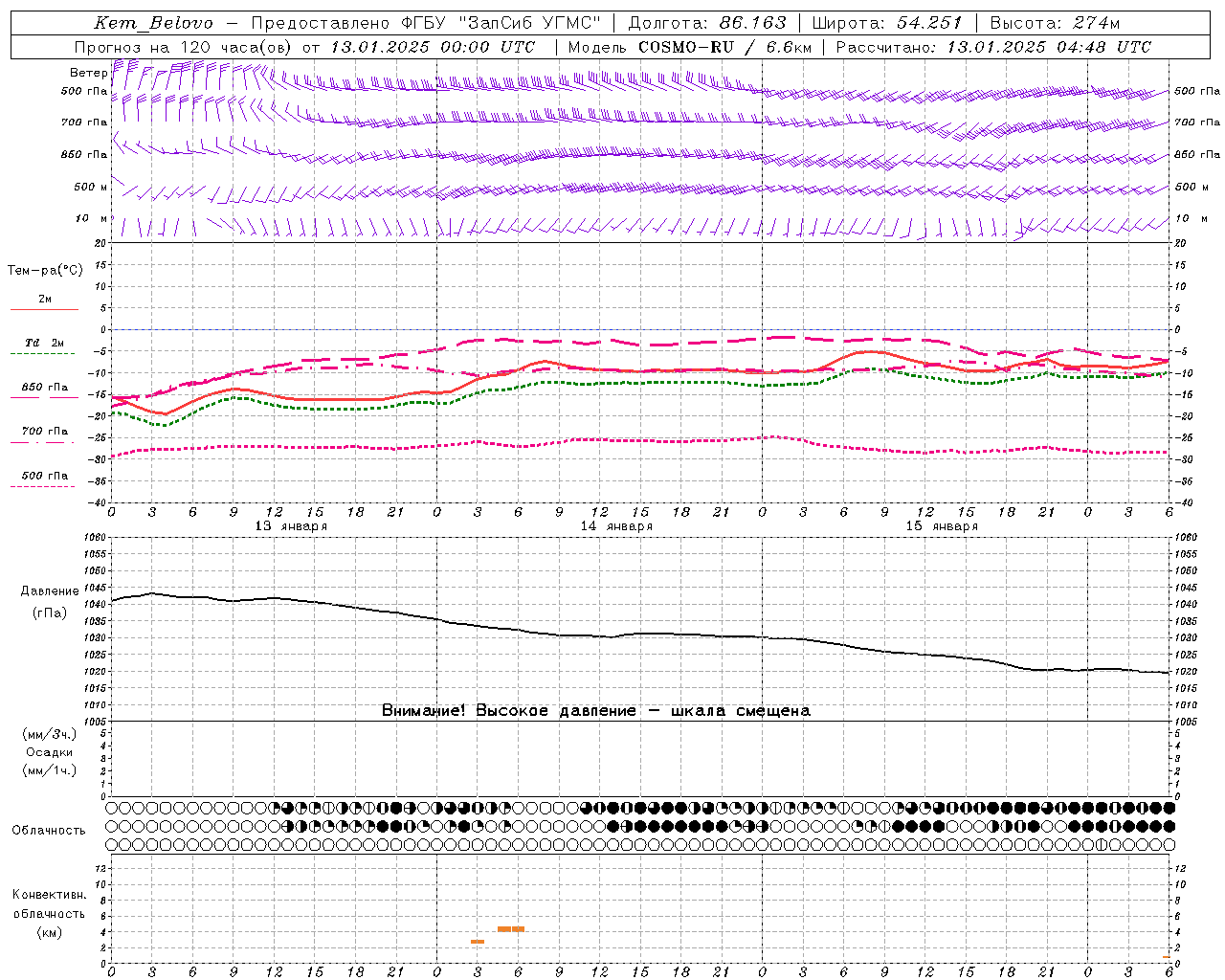Image resolution: width=1225 pixels, height=980 pixels.
Task: Click the '1060' top value on left pressure axis
Action: coord(96,538)
